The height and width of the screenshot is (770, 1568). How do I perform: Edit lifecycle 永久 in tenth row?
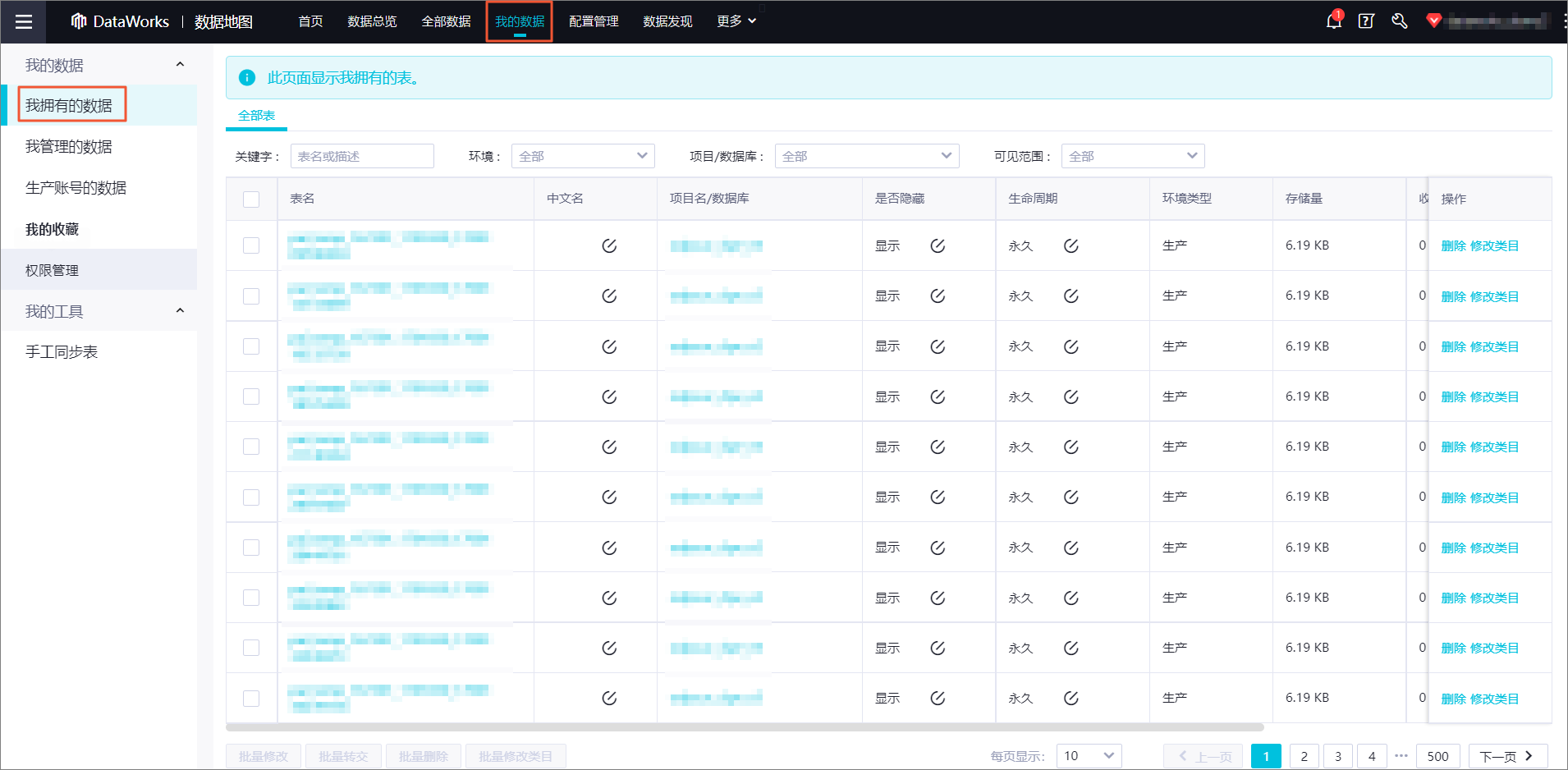[x=1071, y=698]
